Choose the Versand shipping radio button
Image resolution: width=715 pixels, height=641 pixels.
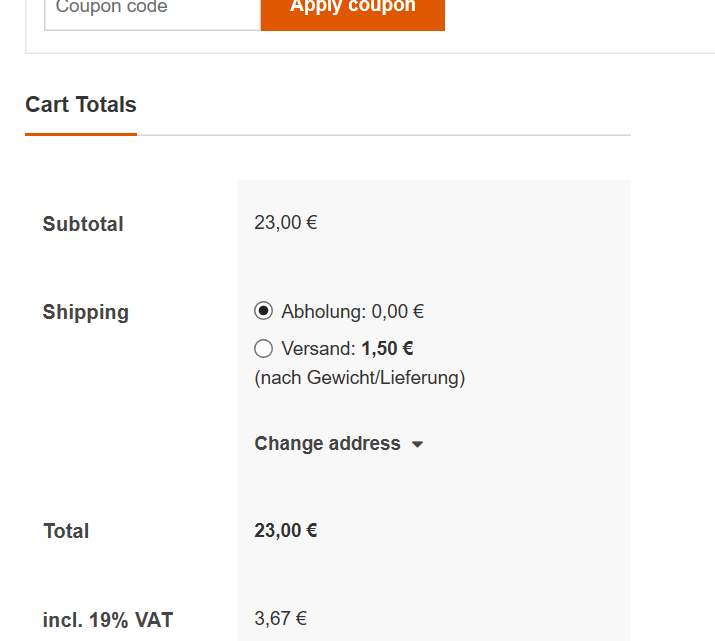point(264,349)
